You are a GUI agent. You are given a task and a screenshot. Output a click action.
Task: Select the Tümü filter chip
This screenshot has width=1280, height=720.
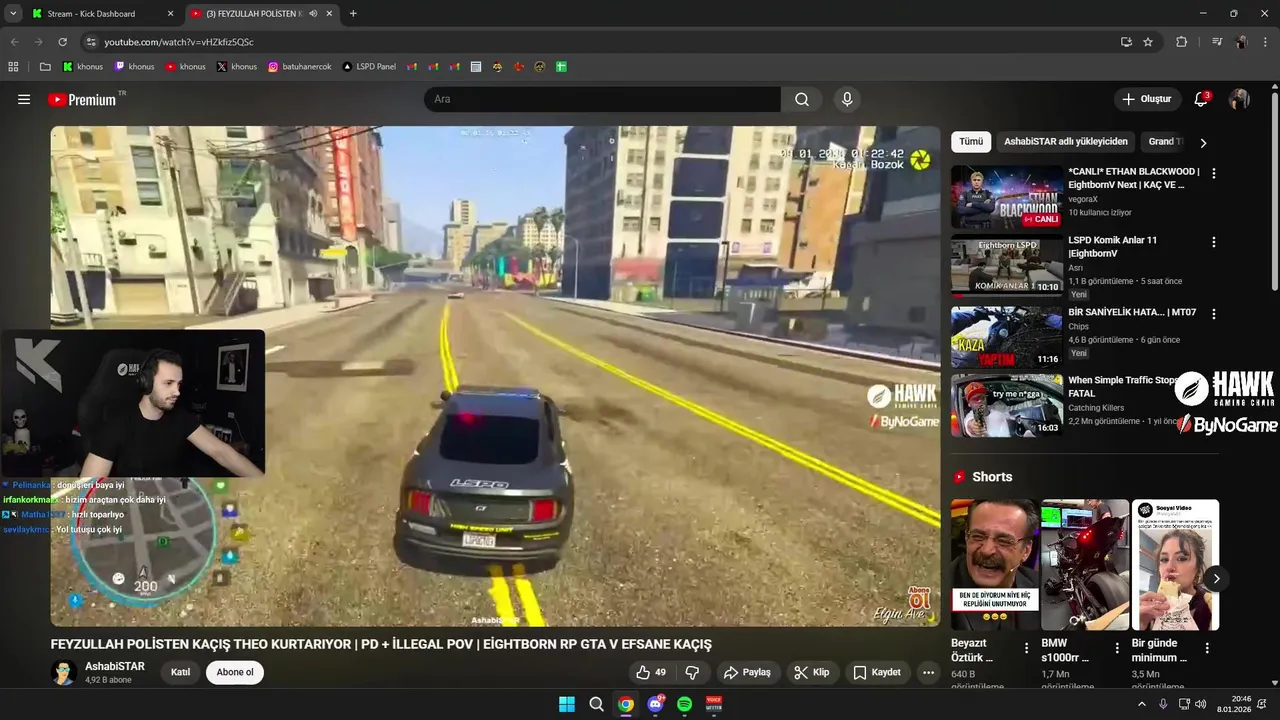(971, 142)
